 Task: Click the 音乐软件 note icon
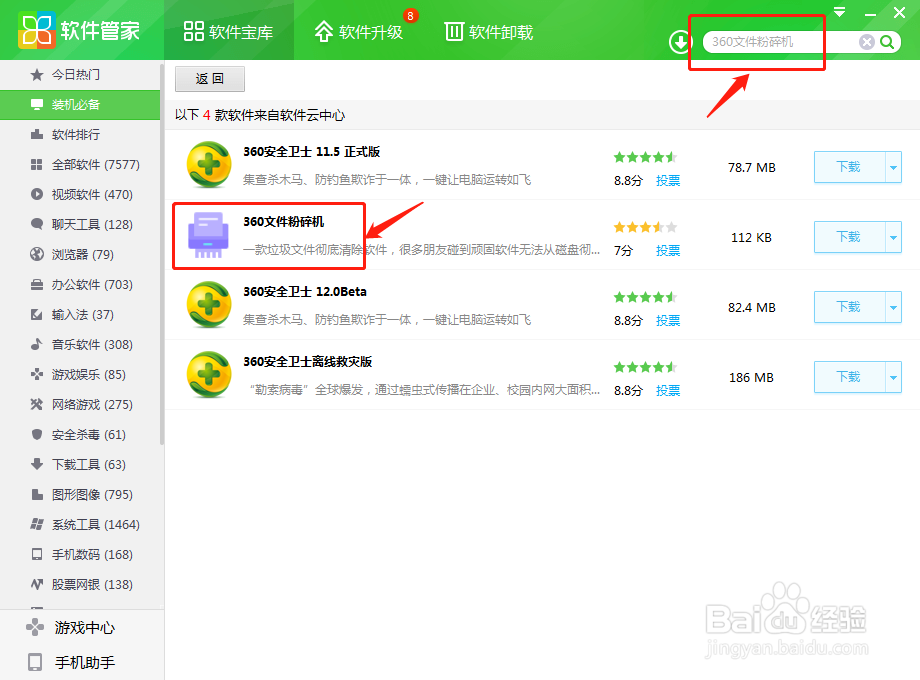point(36,344)
